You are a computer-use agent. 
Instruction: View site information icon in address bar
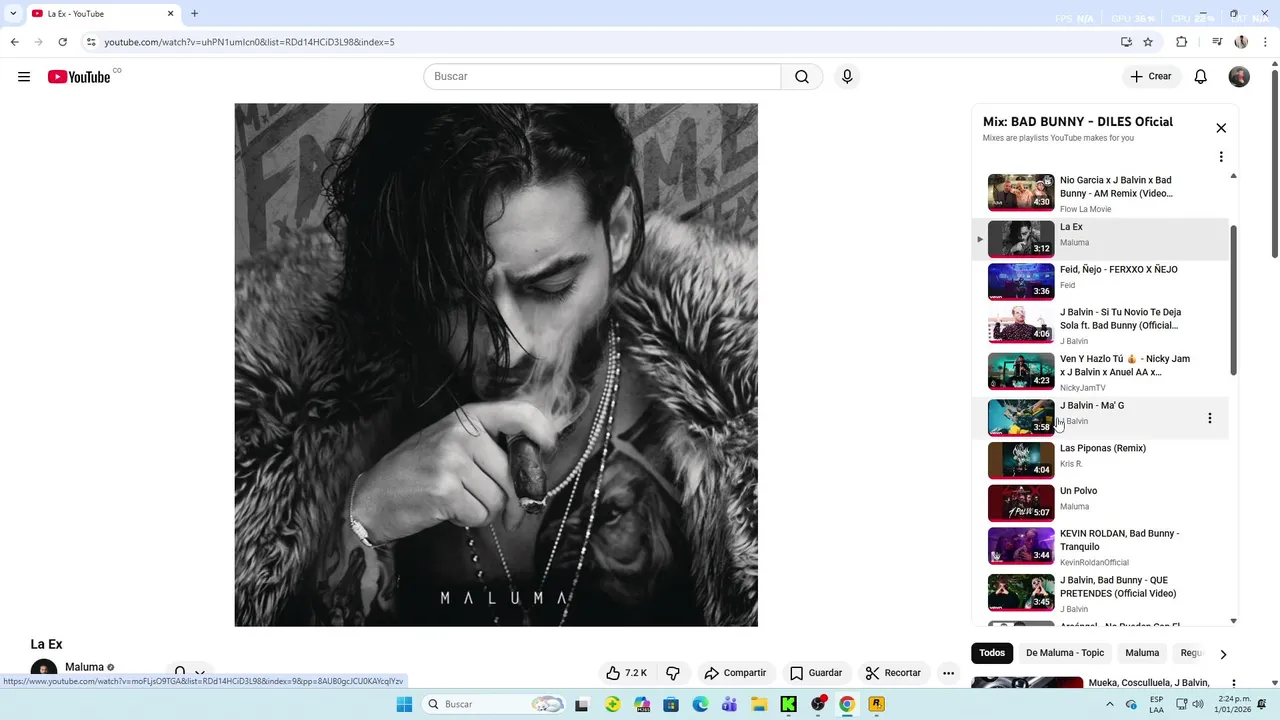tap(91, 42)
